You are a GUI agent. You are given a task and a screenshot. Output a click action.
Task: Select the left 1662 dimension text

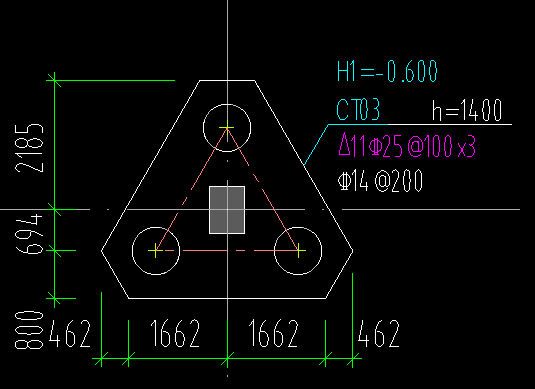click(175, 333)
